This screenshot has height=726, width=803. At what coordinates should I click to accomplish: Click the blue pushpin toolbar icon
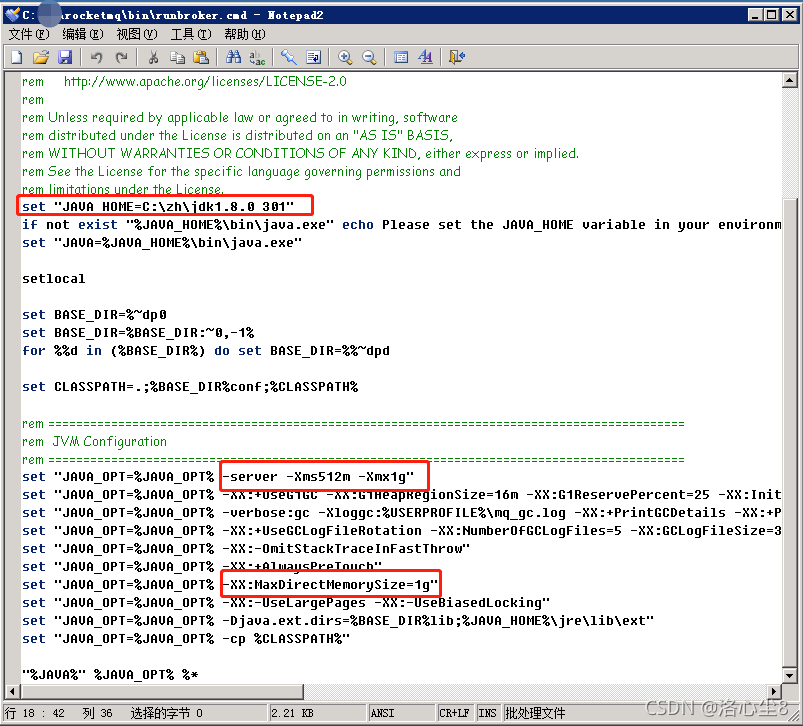tap(289, 57)
